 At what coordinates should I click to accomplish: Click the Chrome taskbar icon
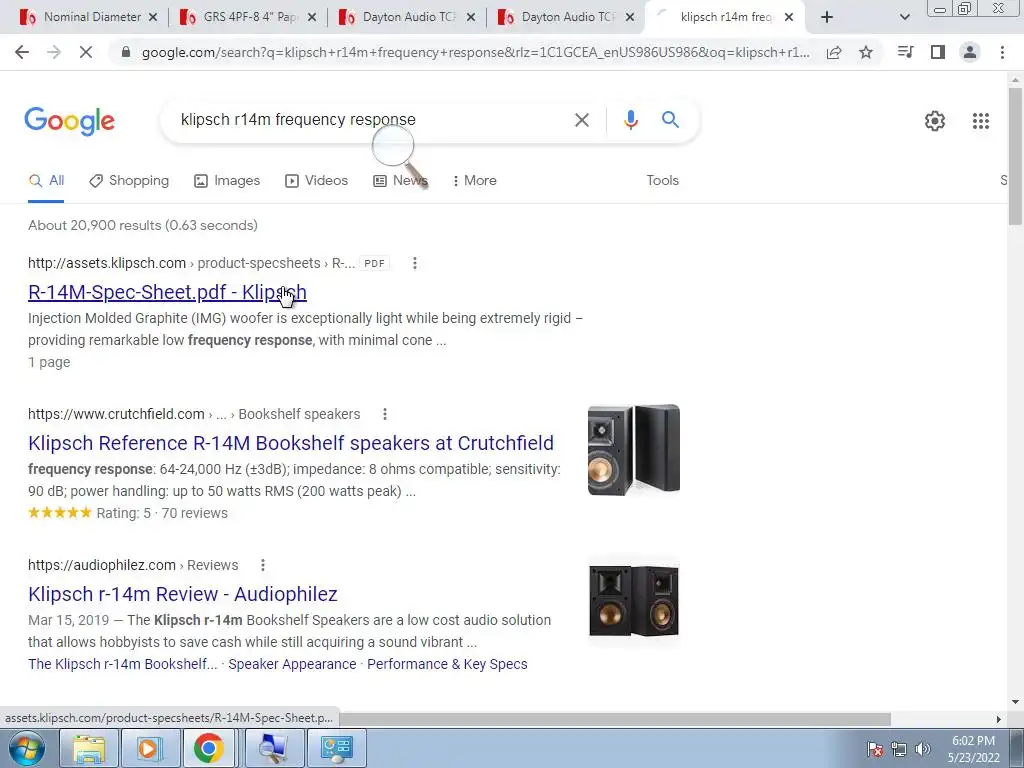tap(208, 748)
